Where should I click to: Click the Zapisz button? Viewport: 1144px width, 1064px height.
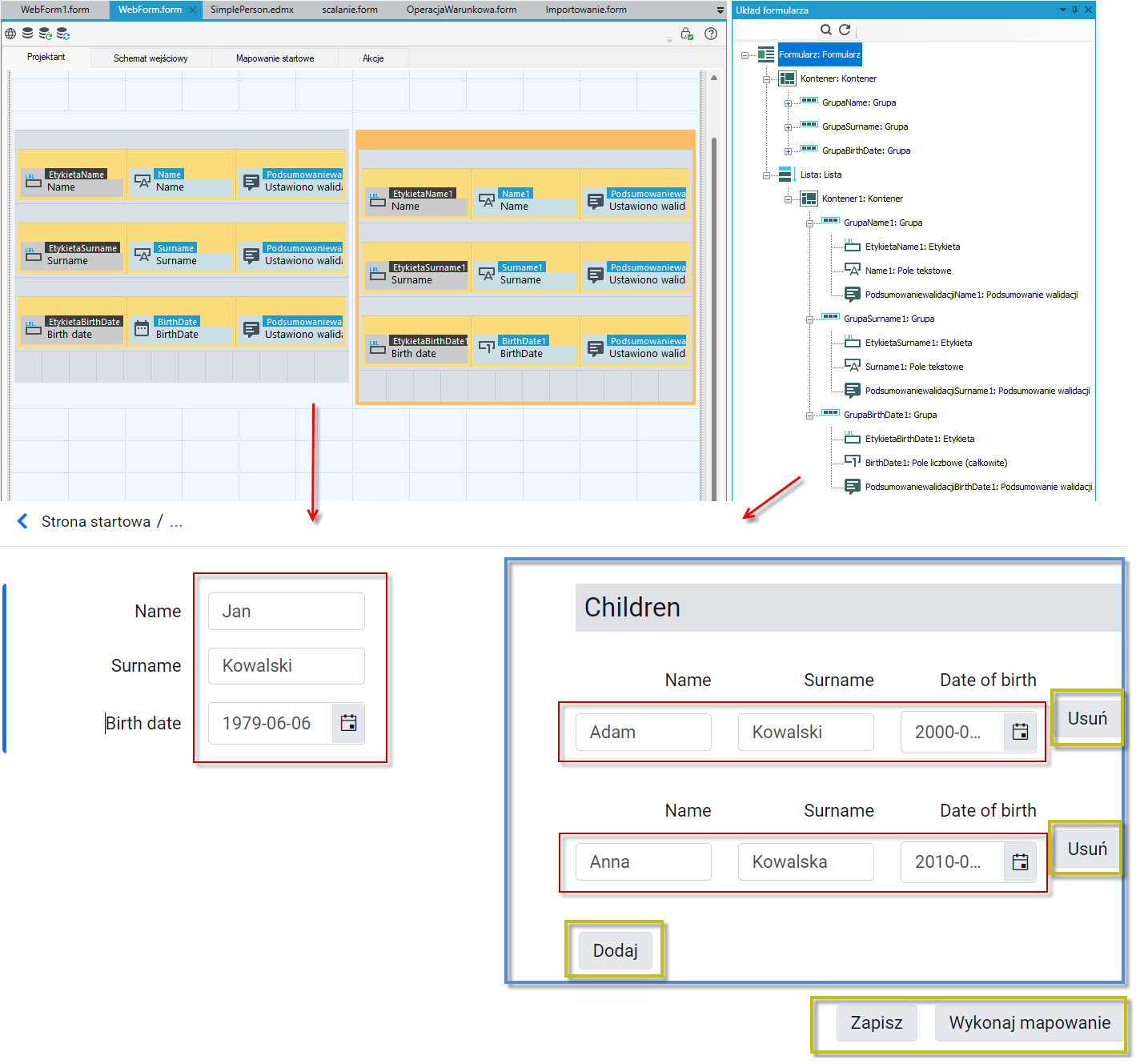[877, 1022]
